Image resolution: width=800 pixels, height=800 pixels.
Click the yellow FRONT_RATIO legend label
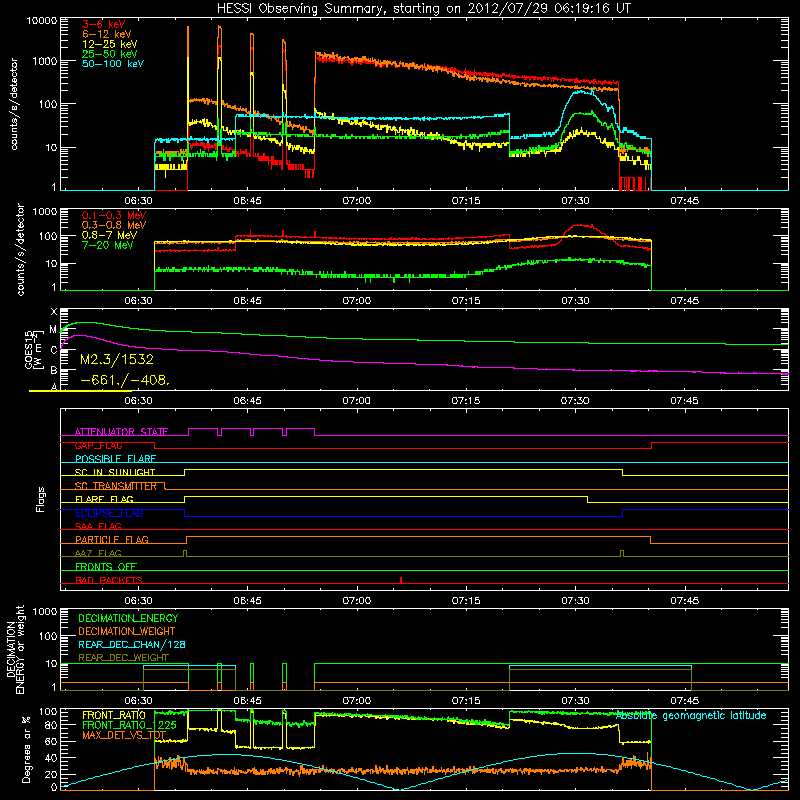(x=113, y=715)
